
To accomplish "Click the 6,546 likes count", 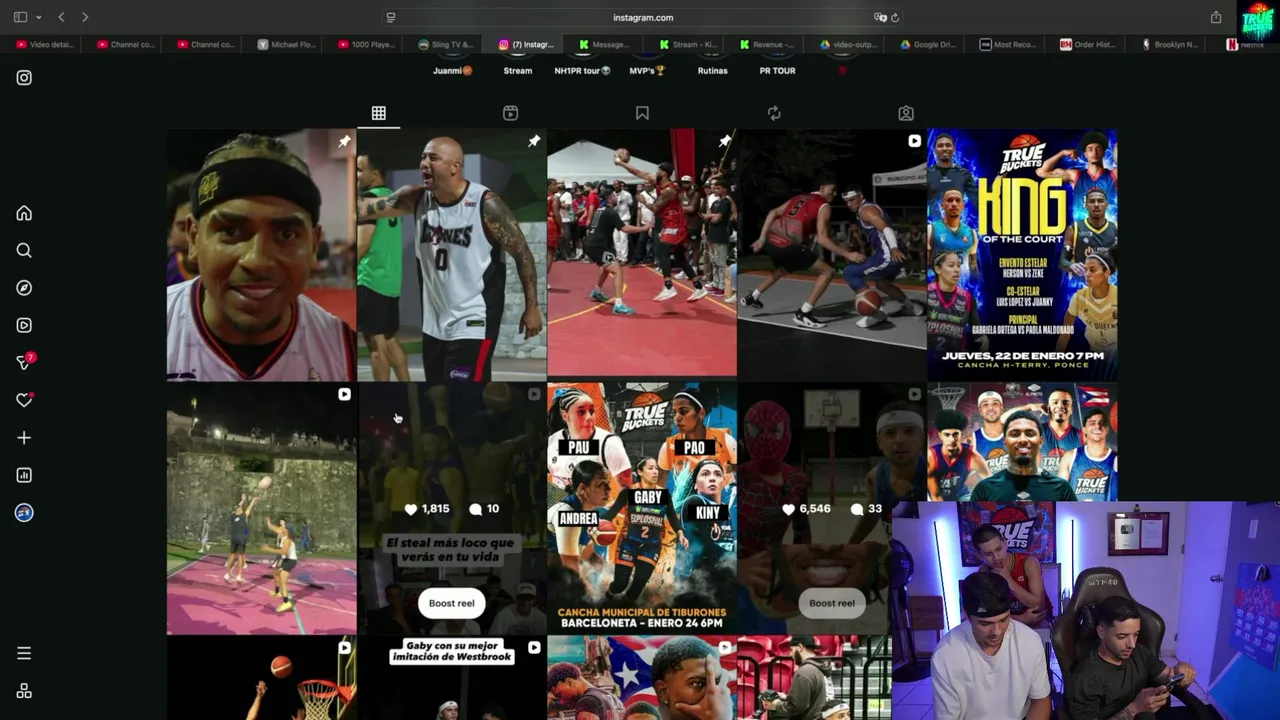I will (x=807, y=509).
